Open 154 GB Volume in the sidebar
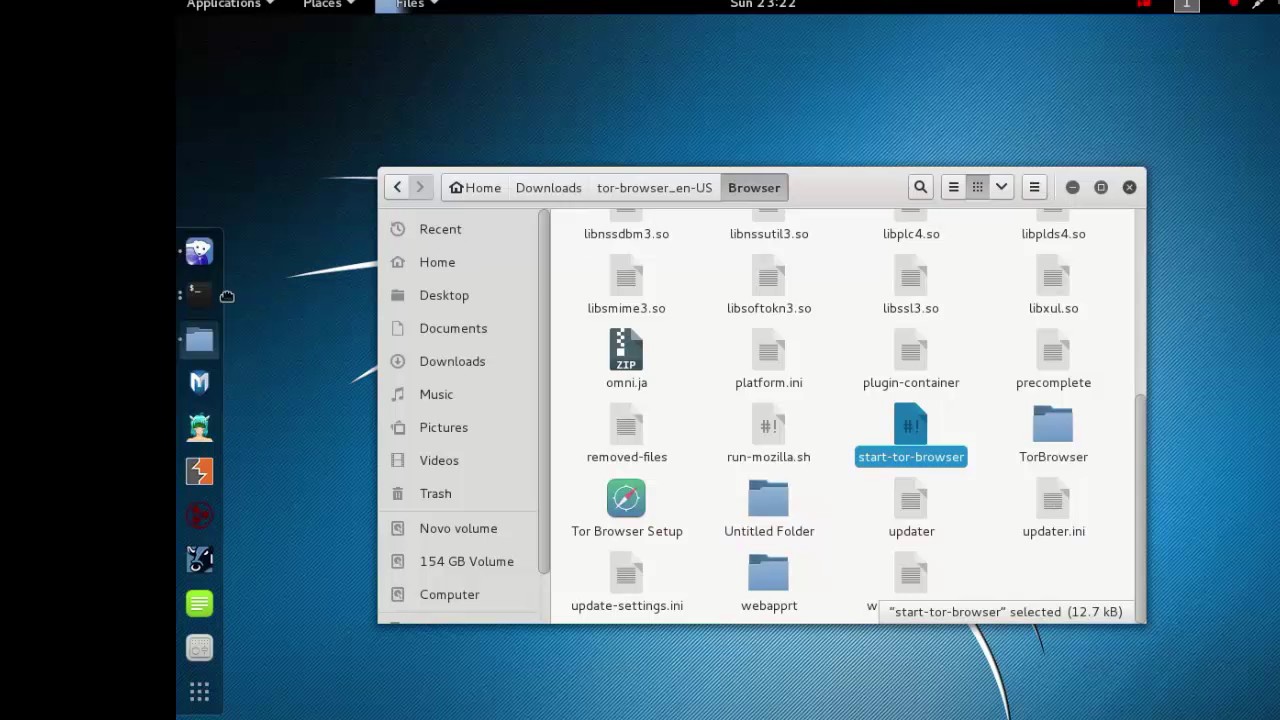 459,561
